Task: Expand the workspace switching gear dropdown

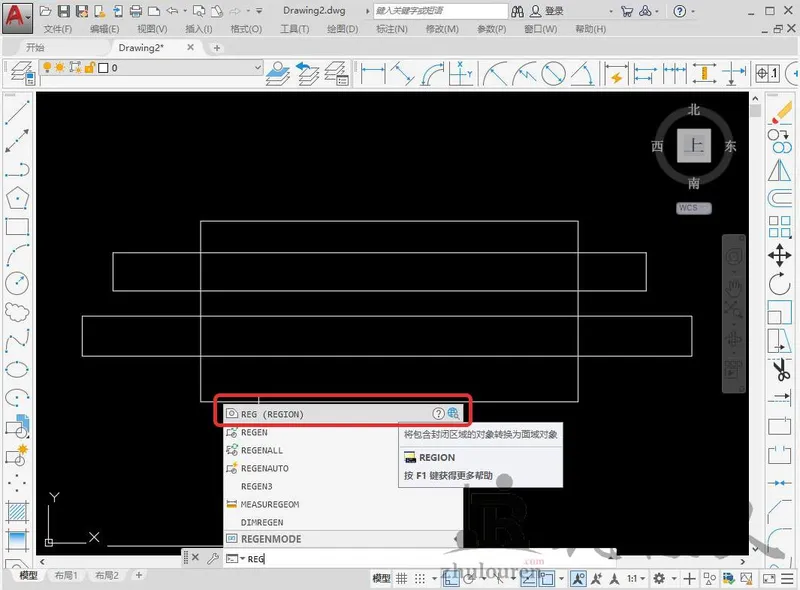Action: [x=673, y=579]
